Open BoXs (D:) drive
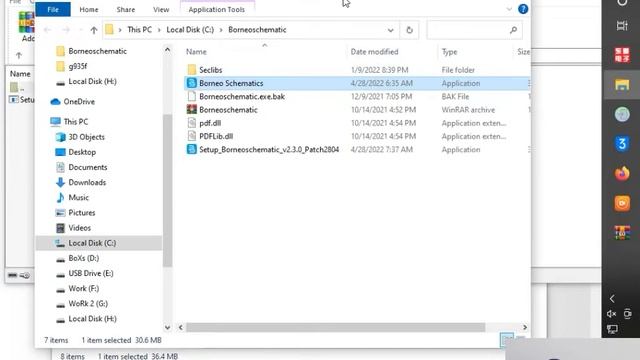The height and width of the screenshot is (360, 640). point(84,258)
